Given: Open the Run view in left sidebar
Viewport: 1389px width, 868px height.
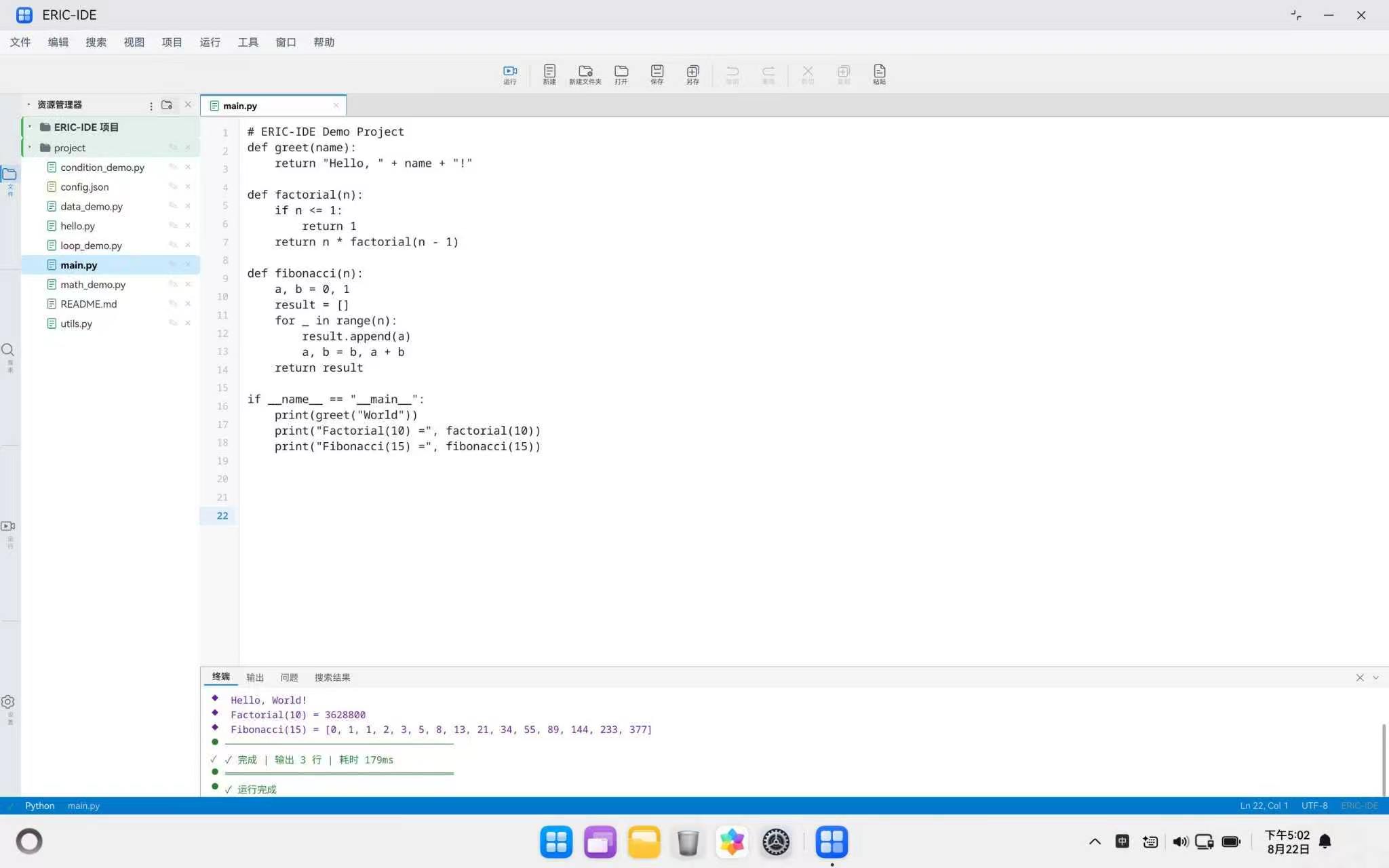Looking at the screenshot, I should tap(9, 534).
